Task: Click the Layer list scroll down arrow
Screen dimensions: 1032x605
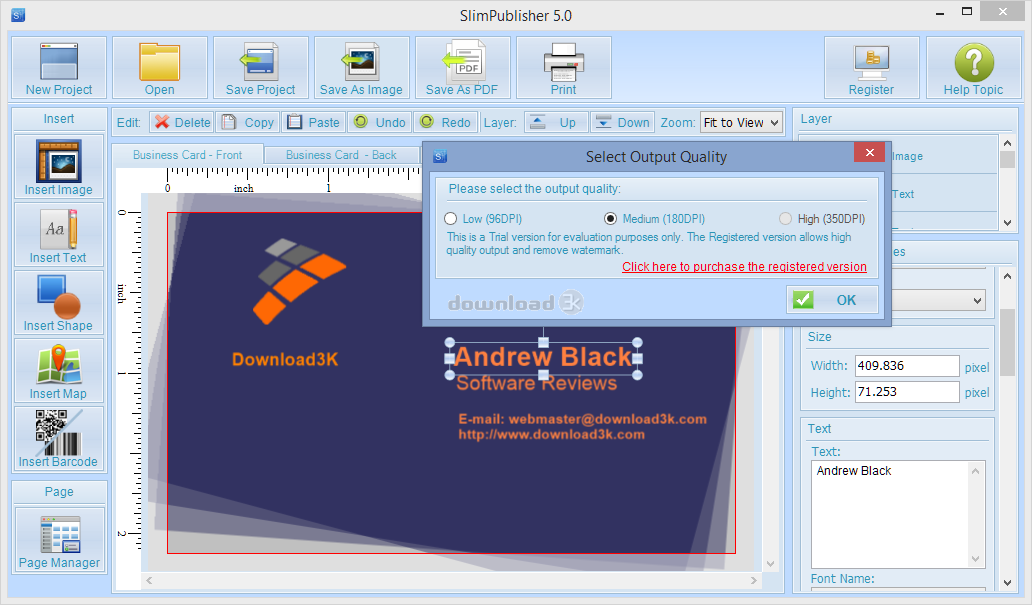Action: [x=1007, y=223]
